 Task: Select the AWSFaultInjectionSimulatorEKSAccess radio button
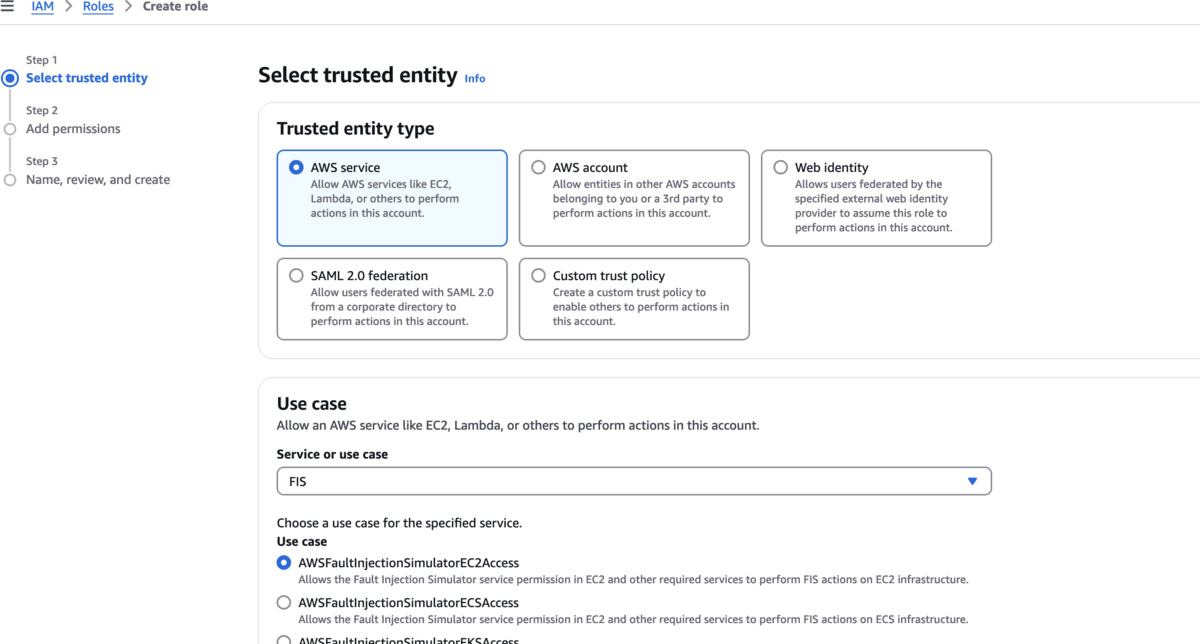(284, 640)
